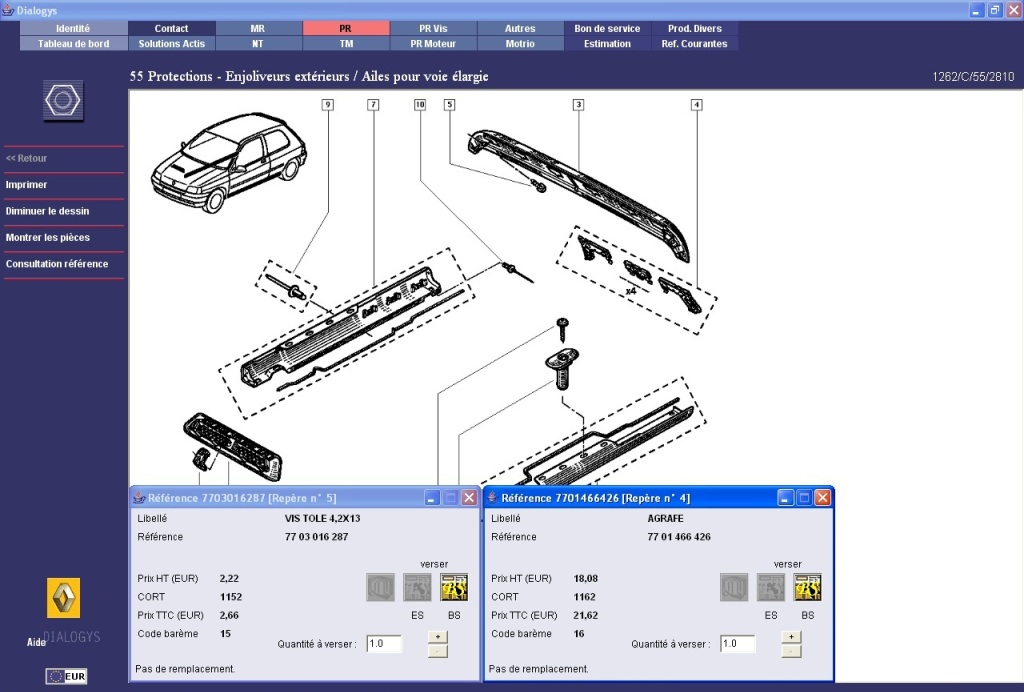Click the EUR currency flag icon
The width and height of the screenshot is (1024, 692).
[x=66, y=676]
